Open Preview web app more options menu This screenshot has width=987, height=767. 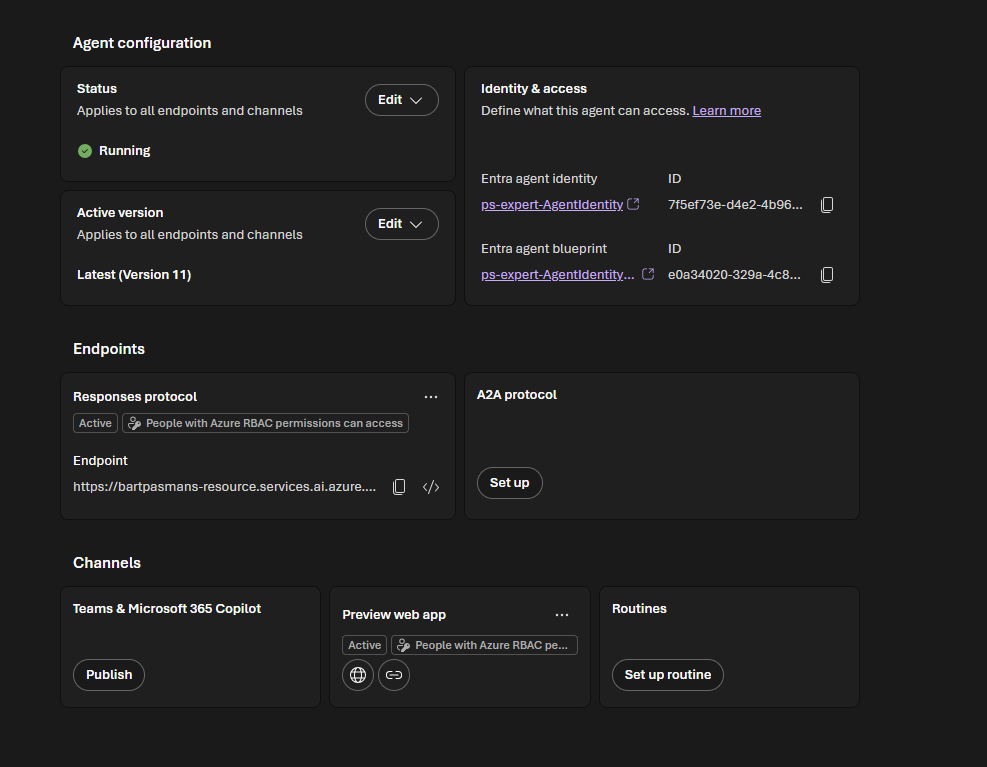[x=562, y=615]
